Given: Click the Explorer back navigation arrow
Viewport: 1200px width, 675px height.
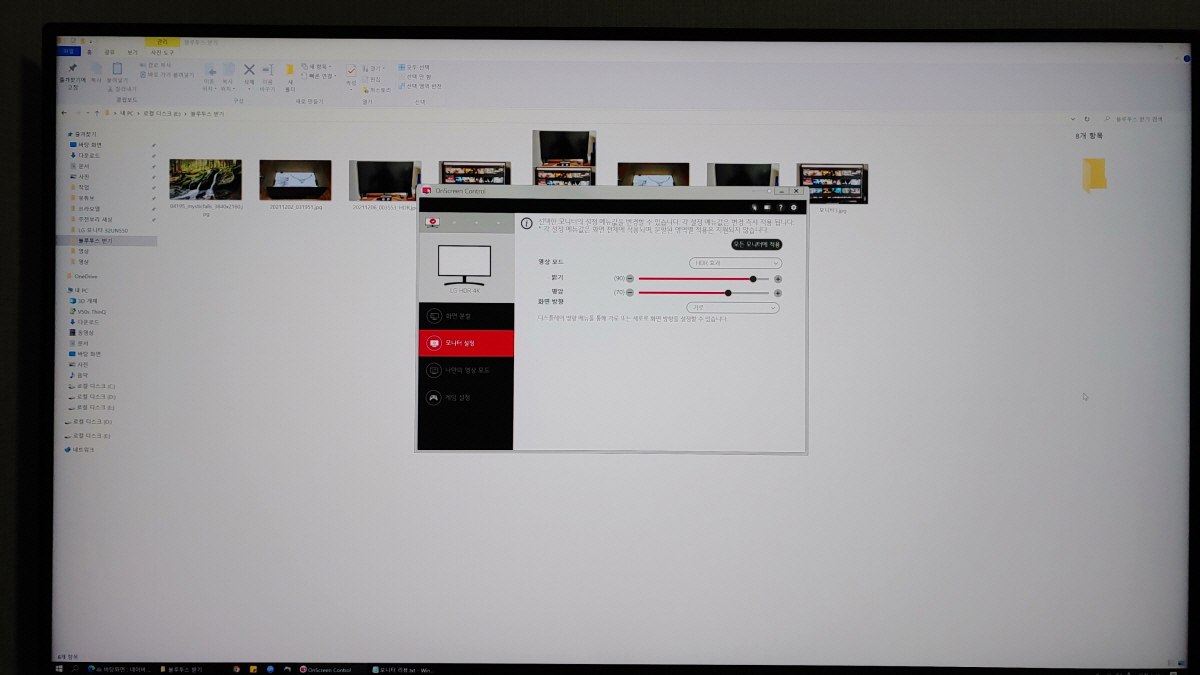Looking at the screenshot, I should (x=66, y=114).
